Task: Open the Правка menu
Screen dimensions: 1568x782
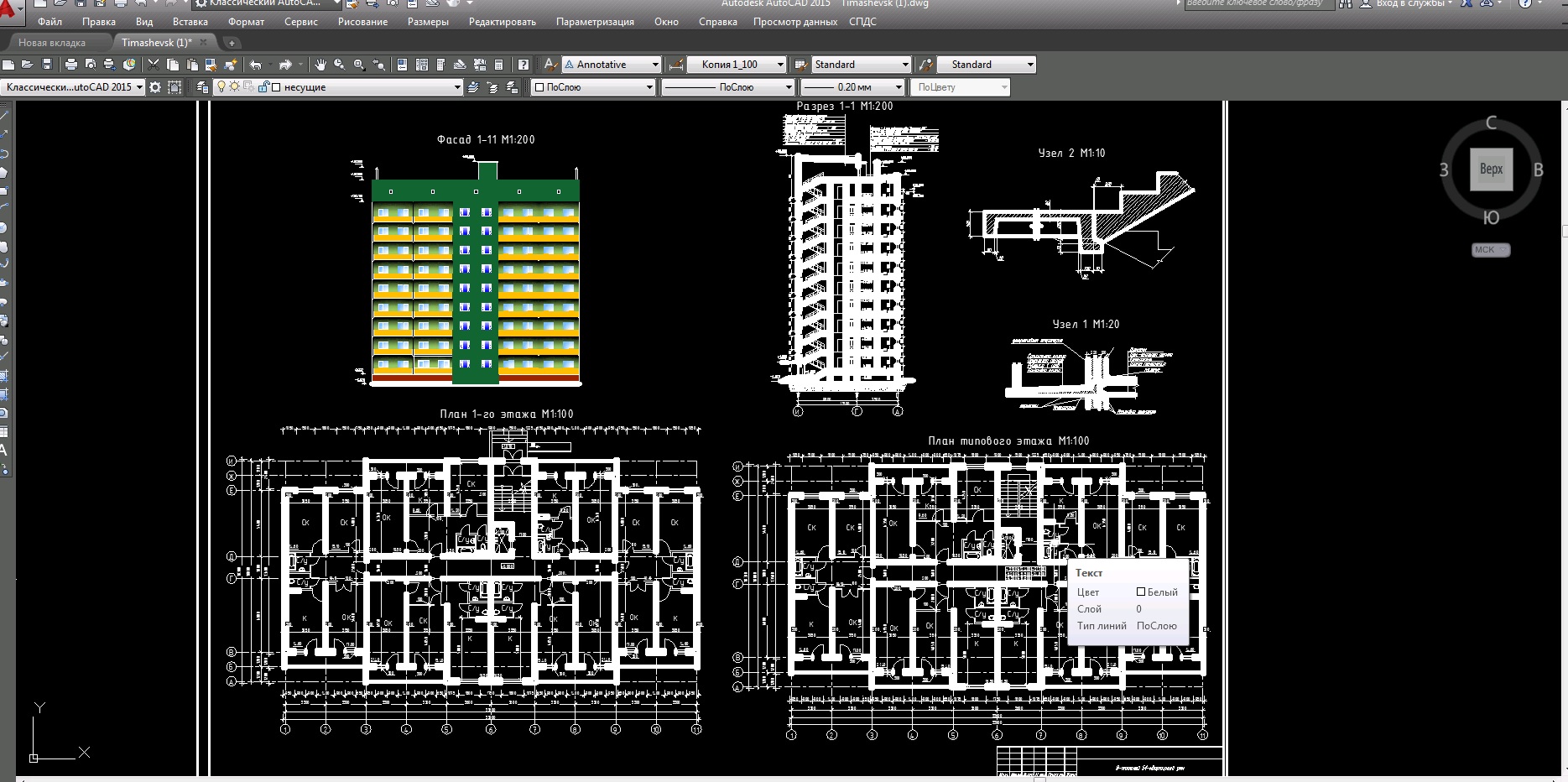Action: (99, 22)
